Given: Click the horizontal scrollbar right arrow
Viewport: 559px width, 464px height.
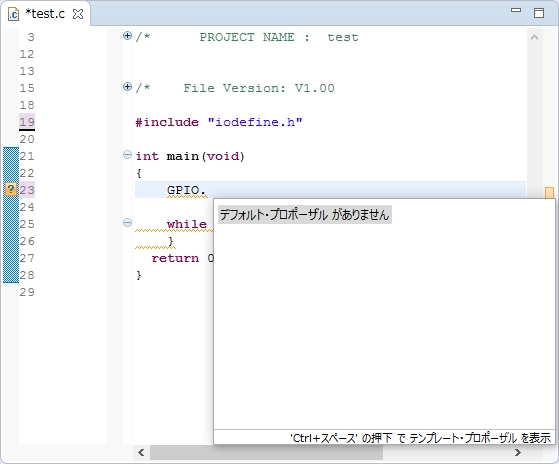Looking at the screenshot, I should pyautogui.click(x=518, y=453).
